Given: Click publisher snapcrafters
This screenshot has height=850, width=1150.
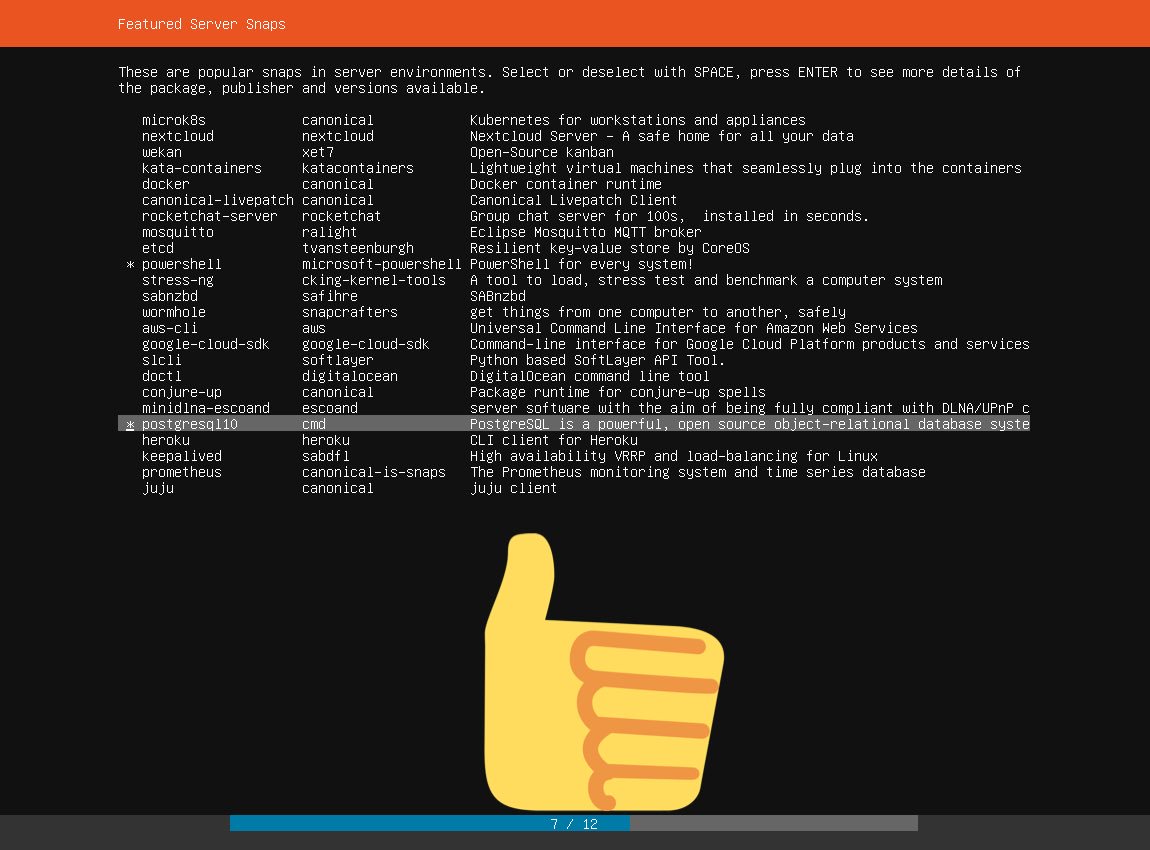Looking at the screenshot, I should [349, 312].
